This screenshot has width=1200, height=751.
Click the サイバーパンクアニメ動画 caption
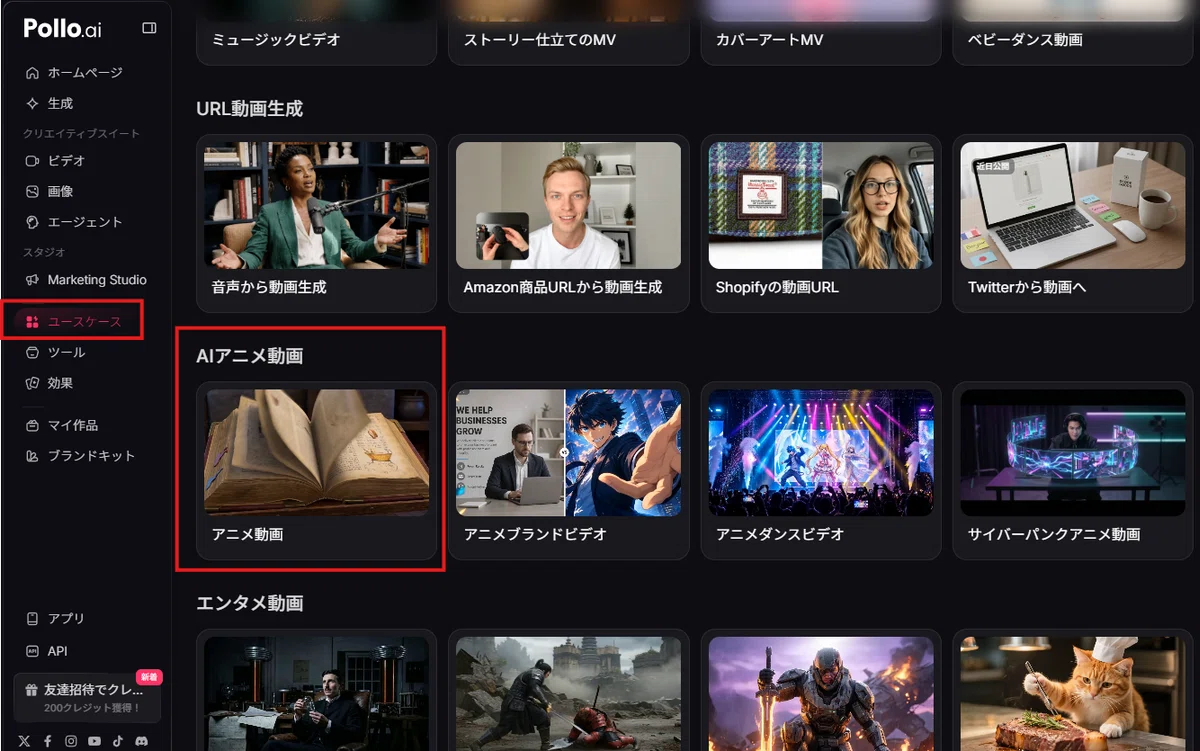pyautogui.click(x=1054, y=534)
